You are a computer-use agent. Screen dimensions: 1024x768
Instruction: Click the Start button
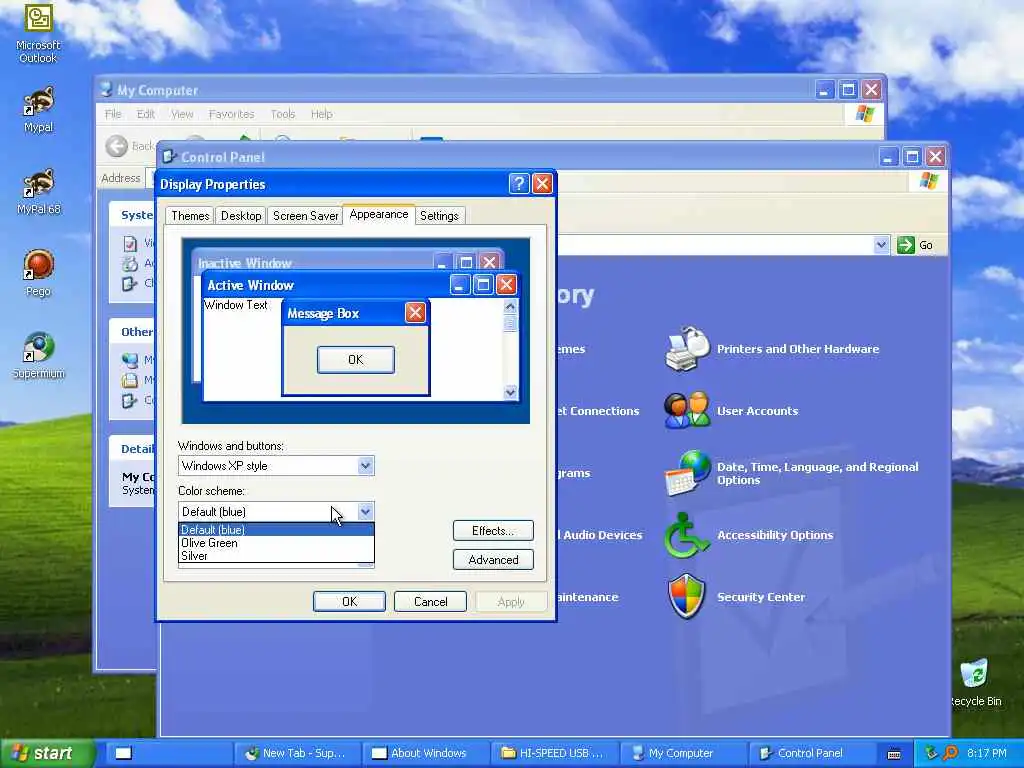pos(46,754)
